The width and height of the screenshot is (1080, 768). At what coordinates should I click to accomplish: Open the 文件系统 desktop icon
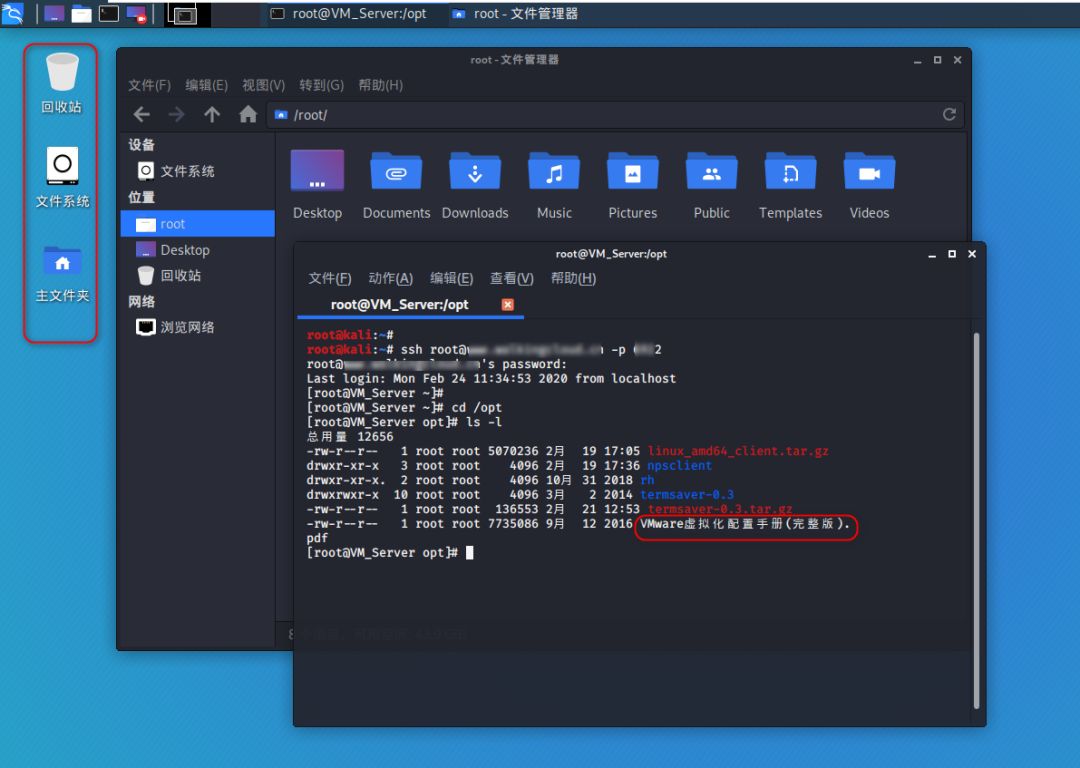pyautogui.click(x=62, y=177)
